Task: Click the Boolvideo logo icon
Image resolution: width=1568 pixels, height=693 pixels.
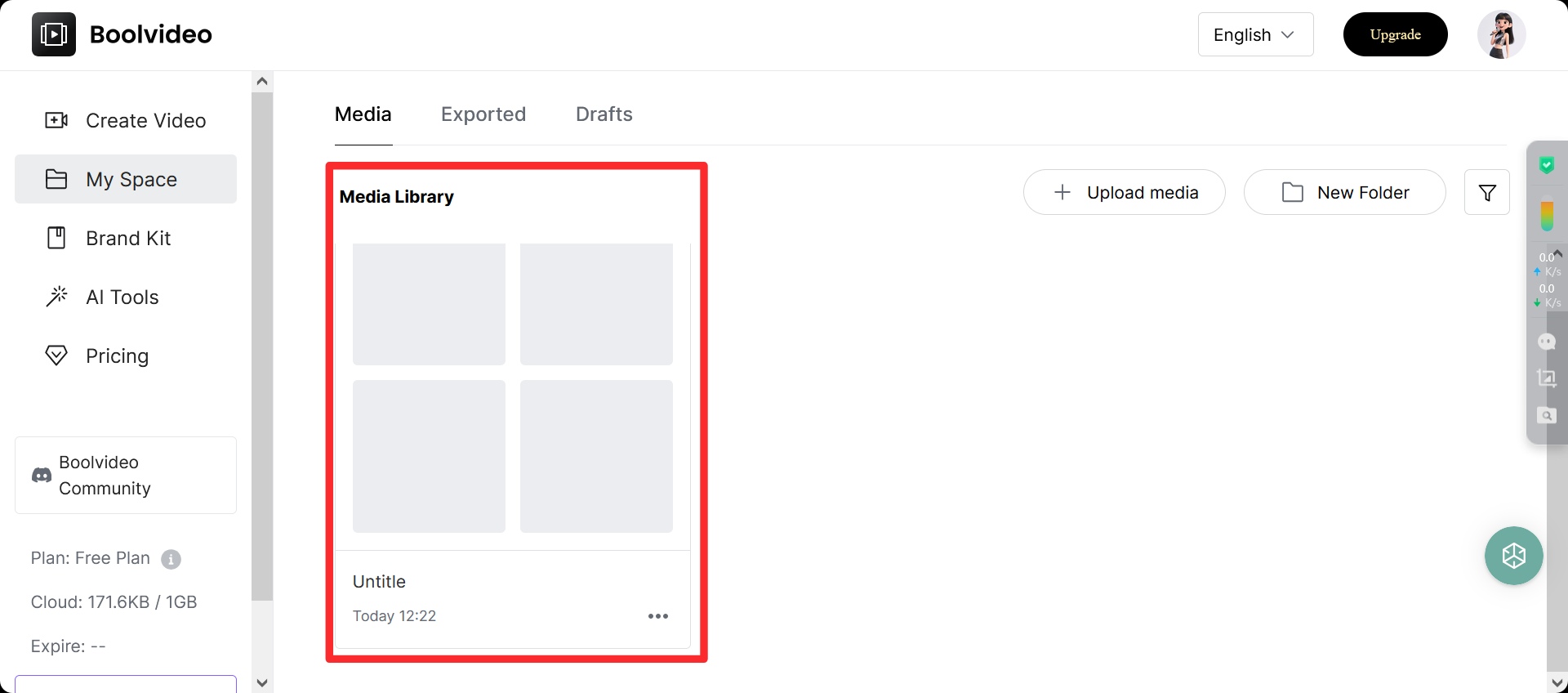Action: click(54, 34)
